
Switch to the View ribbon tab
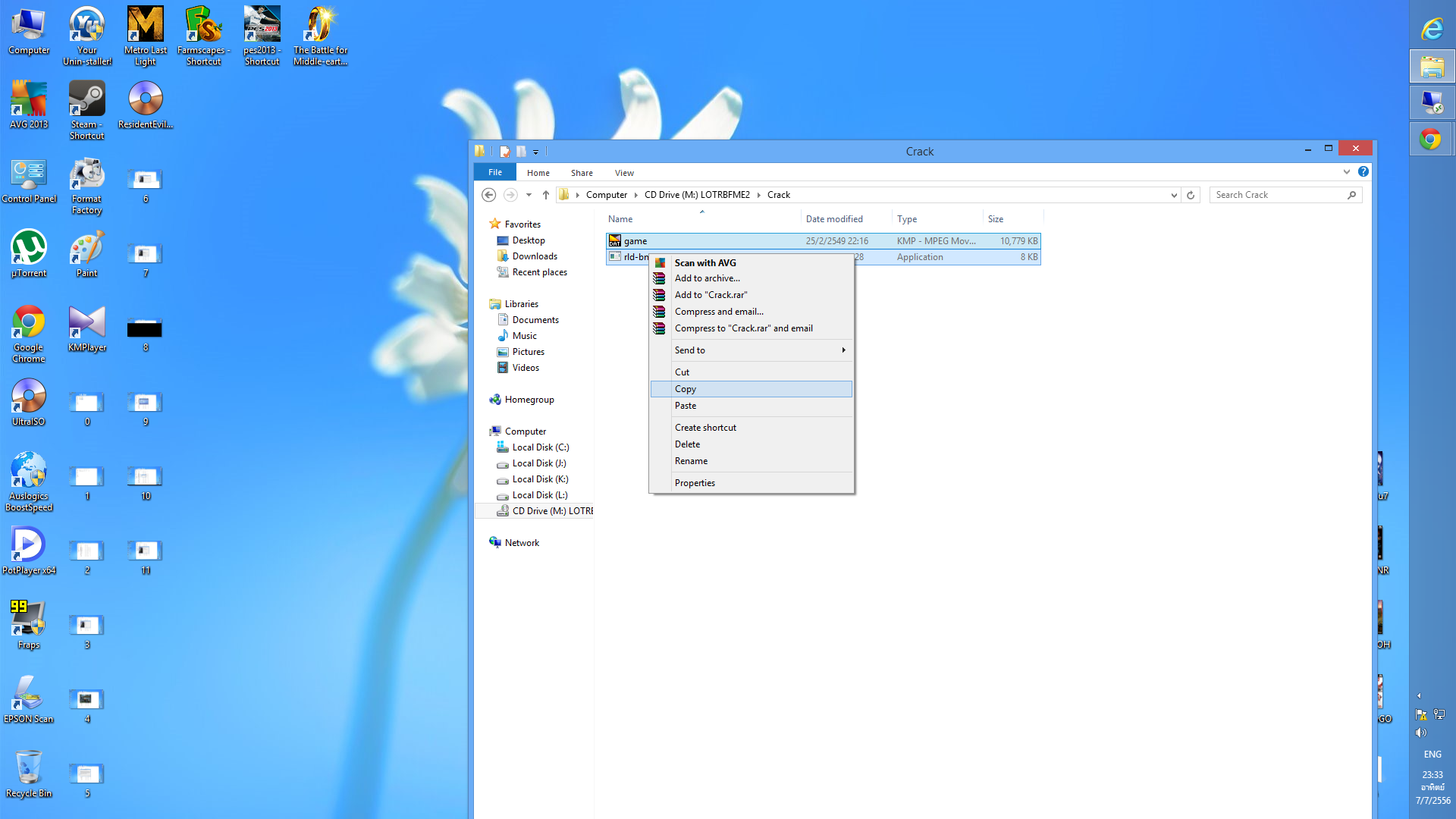[x=624, y=173]
